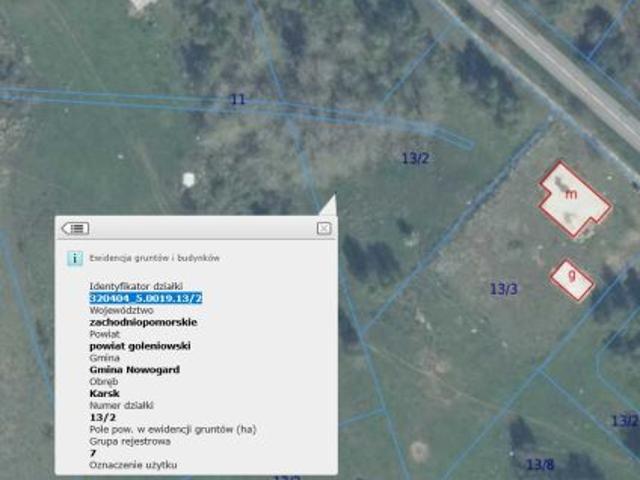Image resolution: width=640 pixels, height=480 pixels.
Task: Select parcel labeled 11 on the map
Action: 237,99
